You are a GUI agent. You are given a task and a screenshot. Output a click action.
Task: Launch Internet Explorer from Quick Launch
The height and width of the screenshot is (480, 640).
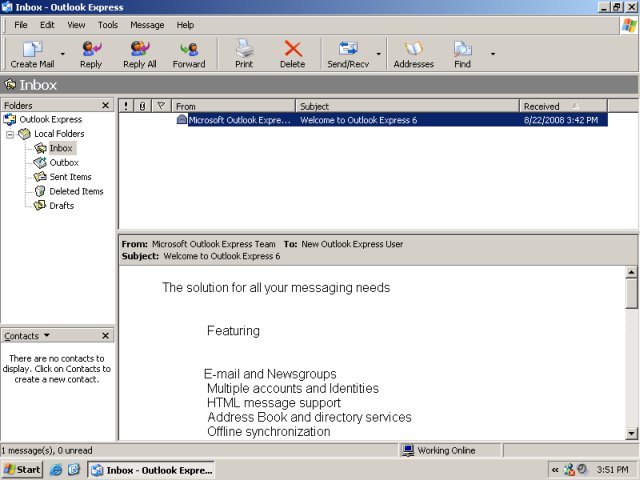(56, 470)
